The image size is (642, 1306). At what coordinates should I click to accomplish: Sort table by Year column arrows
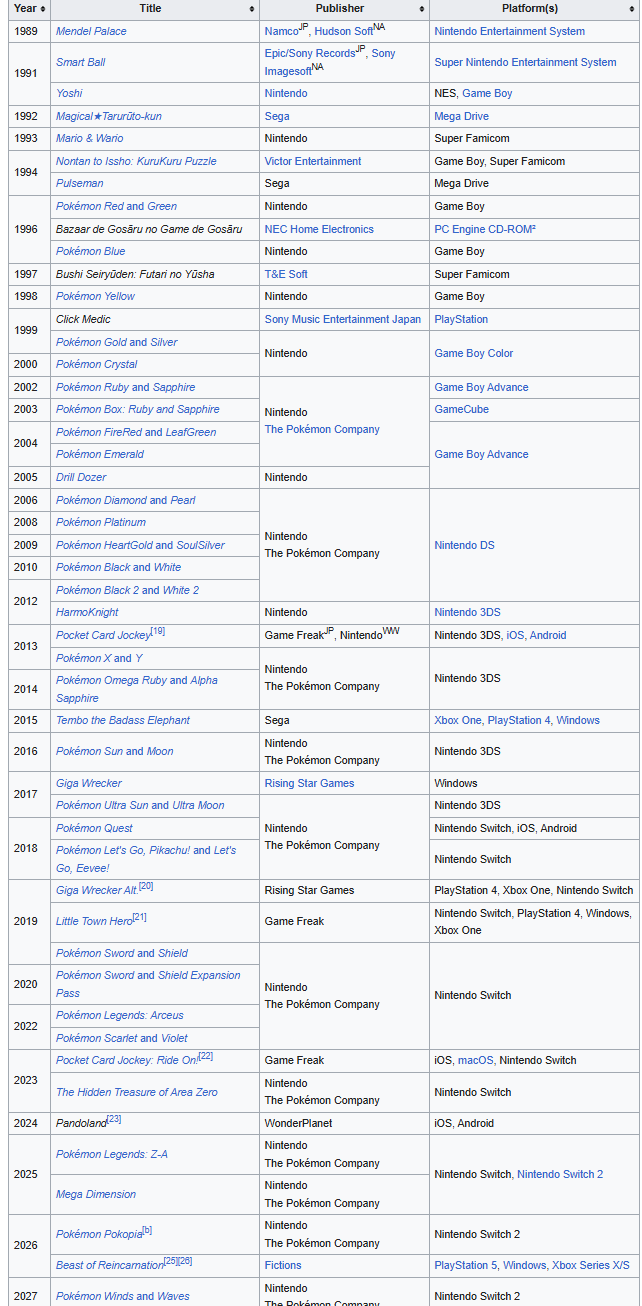point(43,9)
